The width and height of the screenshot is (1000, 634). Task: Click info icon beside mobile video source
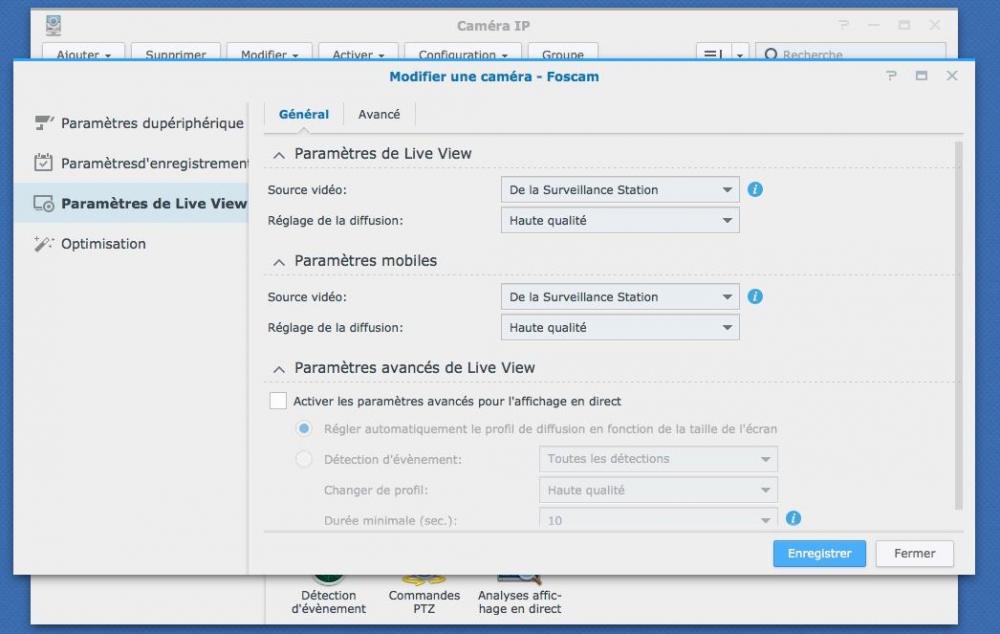[755, 296]
